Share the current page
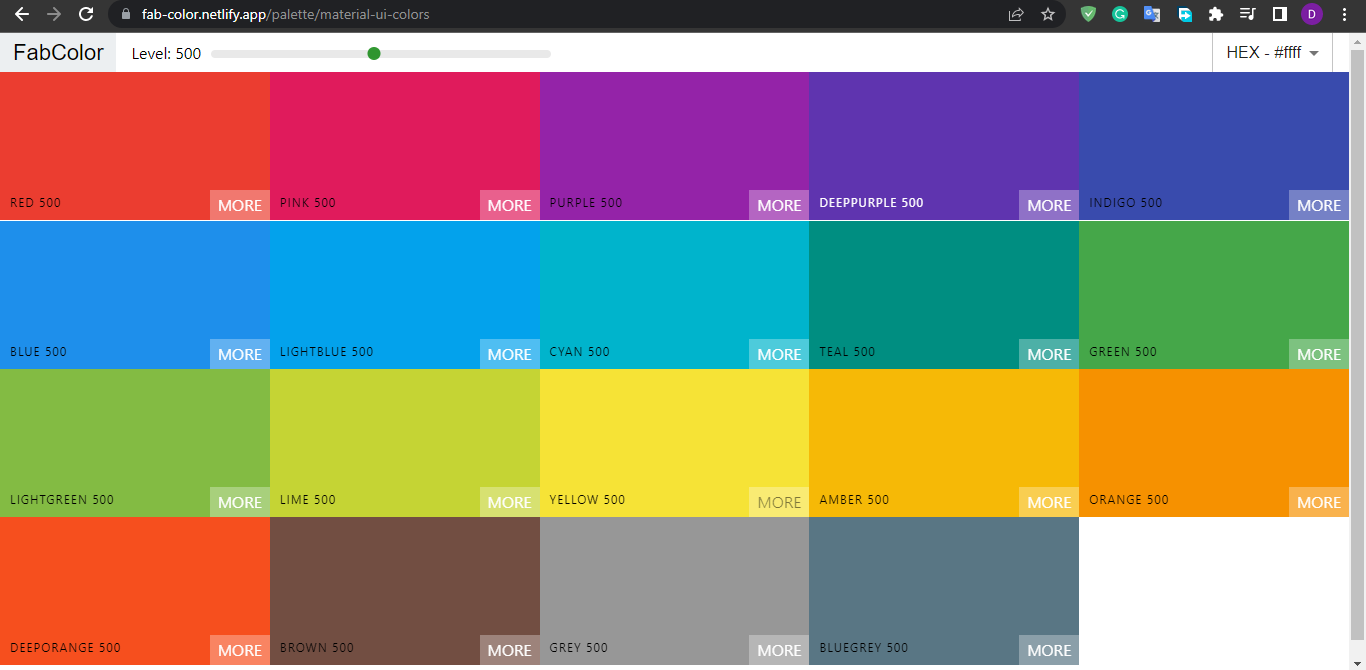The width and height of the screenshot is (1366, 670). coord(1016,14)
